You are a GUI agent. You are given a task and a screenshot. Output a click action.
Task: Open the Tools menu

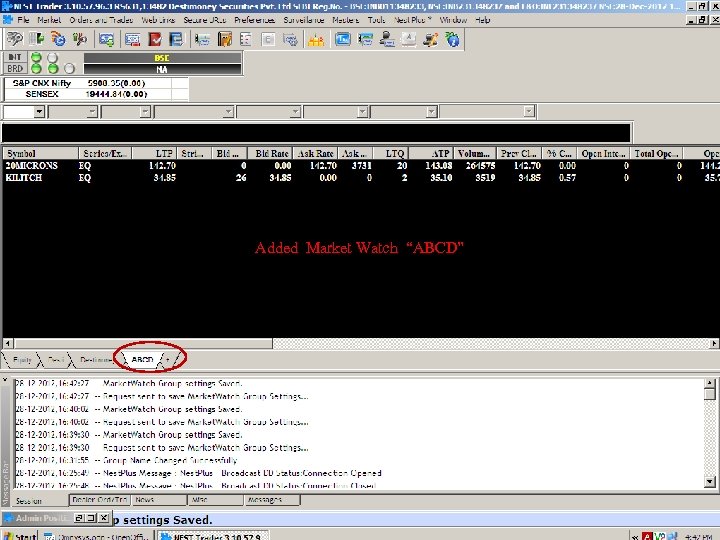(x=376, y=20)
